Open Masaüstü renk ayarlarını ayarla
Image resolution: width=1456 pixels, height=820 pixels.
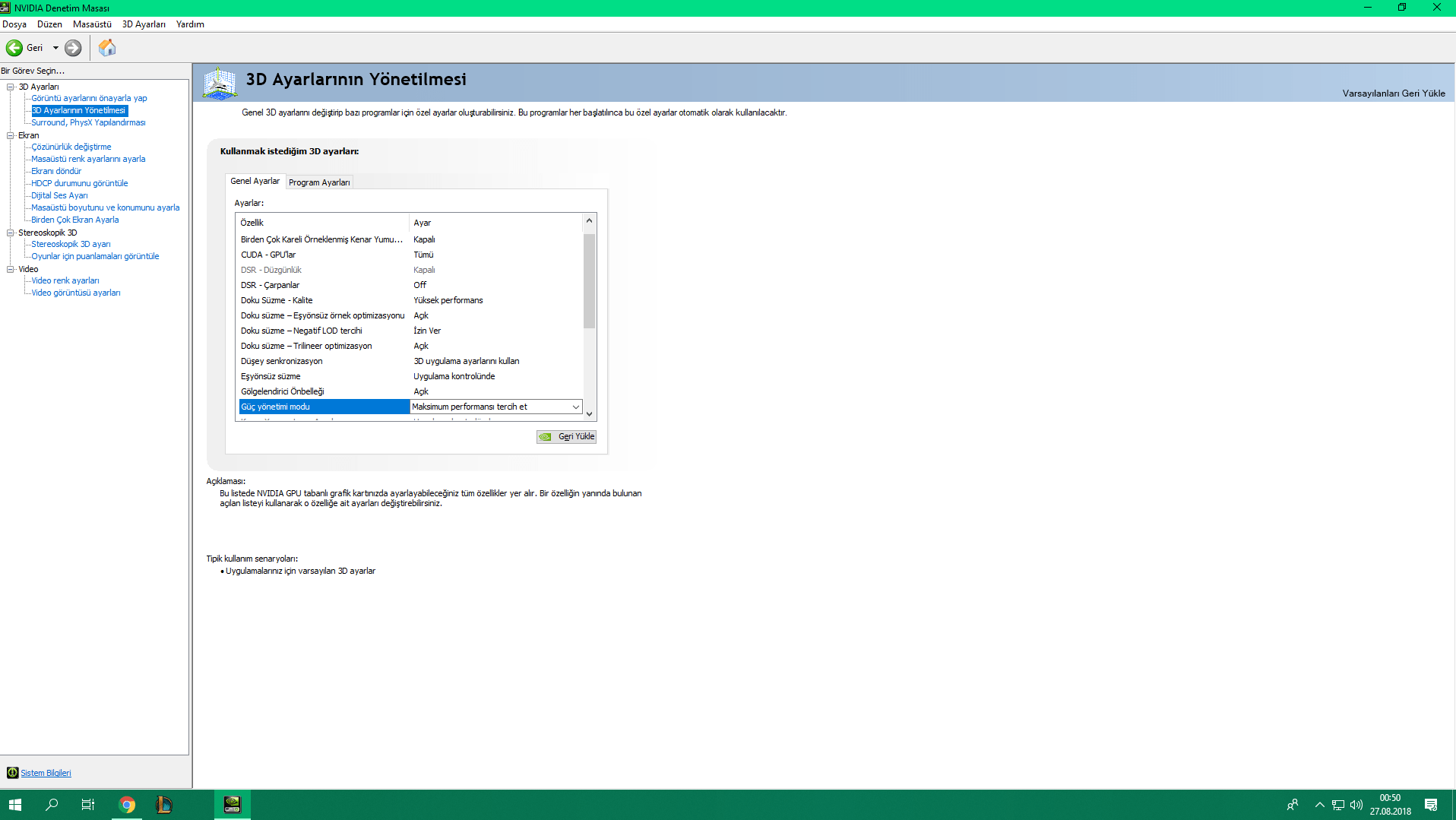point(88,159)
